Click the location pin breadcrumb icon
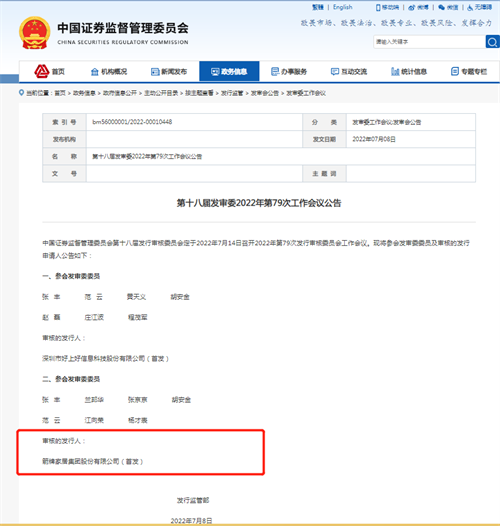500x526 pixels. coord(21,93)
